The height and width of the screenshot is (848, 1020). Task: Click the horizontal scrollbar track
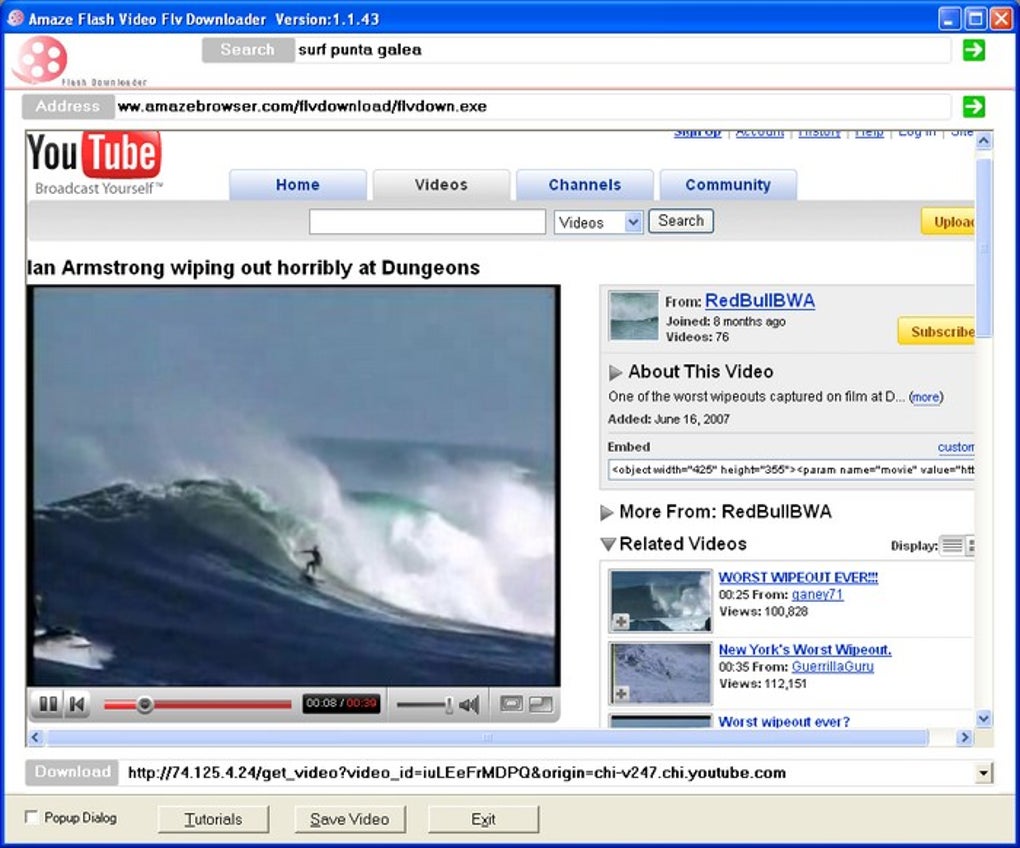488,737
